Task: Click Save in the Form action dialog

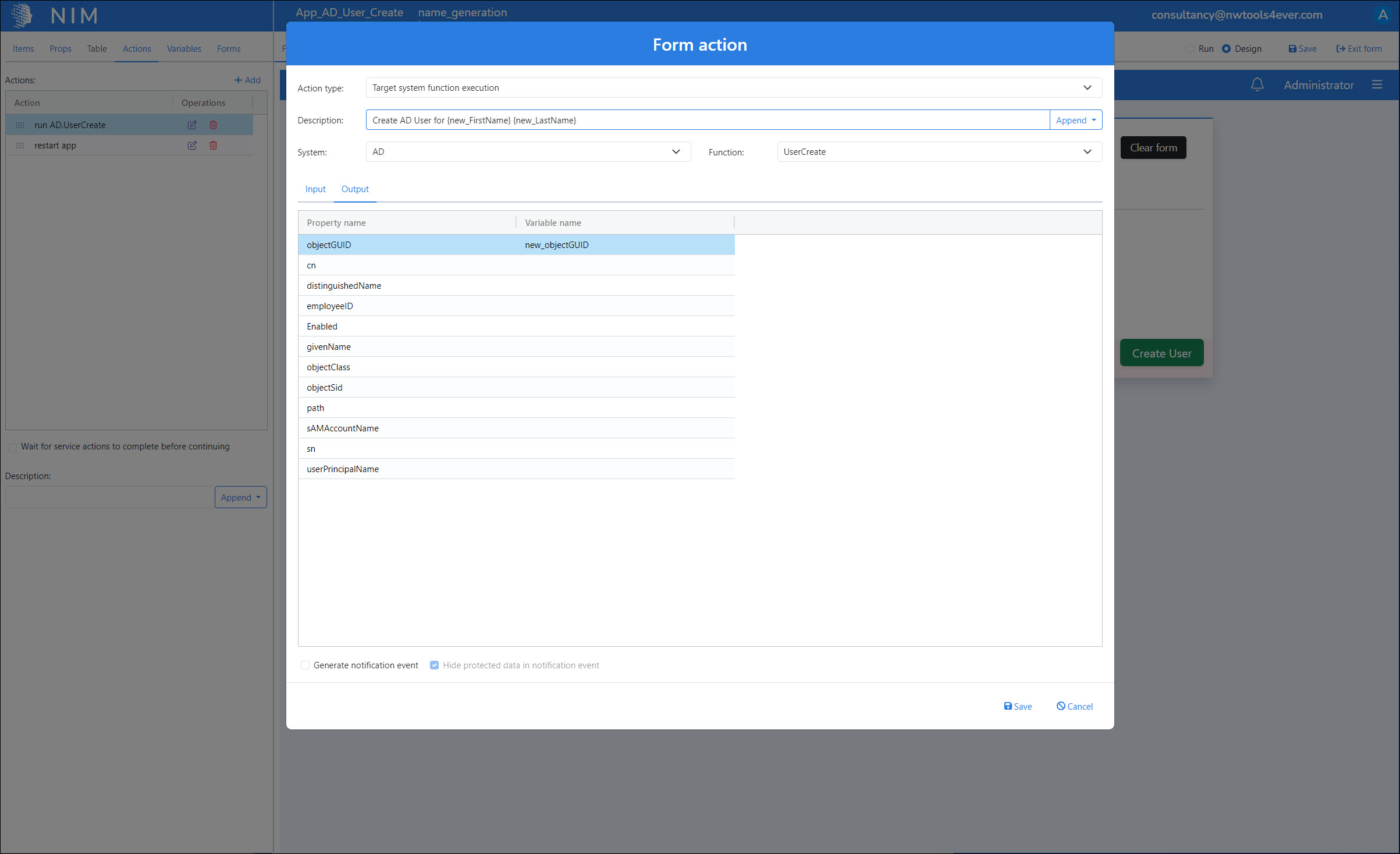Action: coord(1018,706)
